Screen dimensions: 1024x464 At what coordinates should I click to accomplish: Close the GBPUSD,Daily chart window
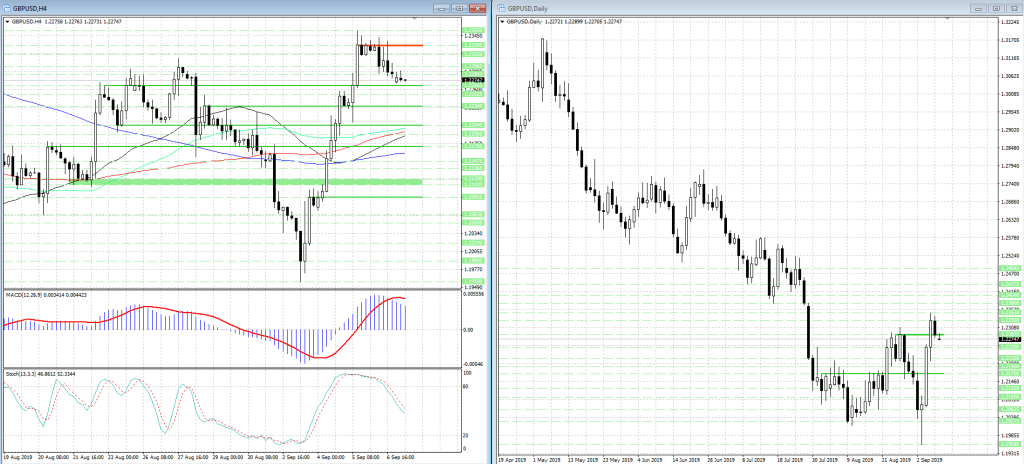pos(1012,8)
